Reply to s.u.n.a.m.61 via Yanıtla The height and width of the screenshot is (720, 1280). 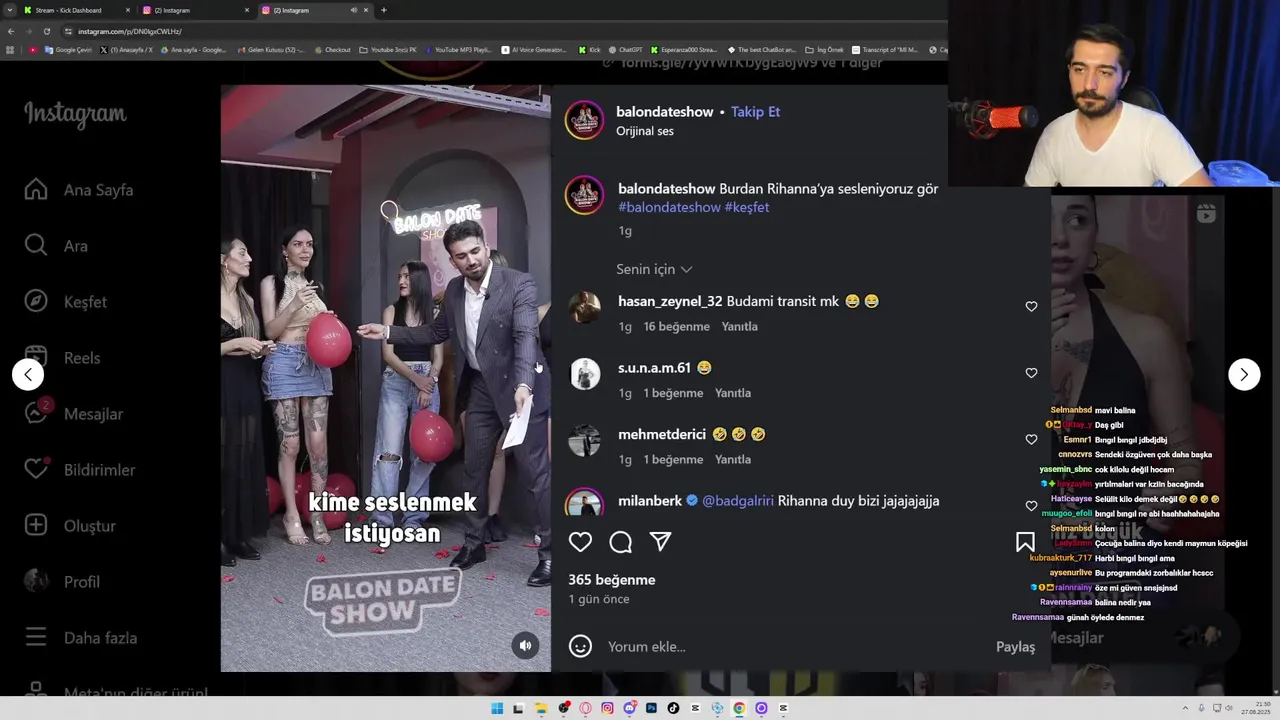coord(733,393)
